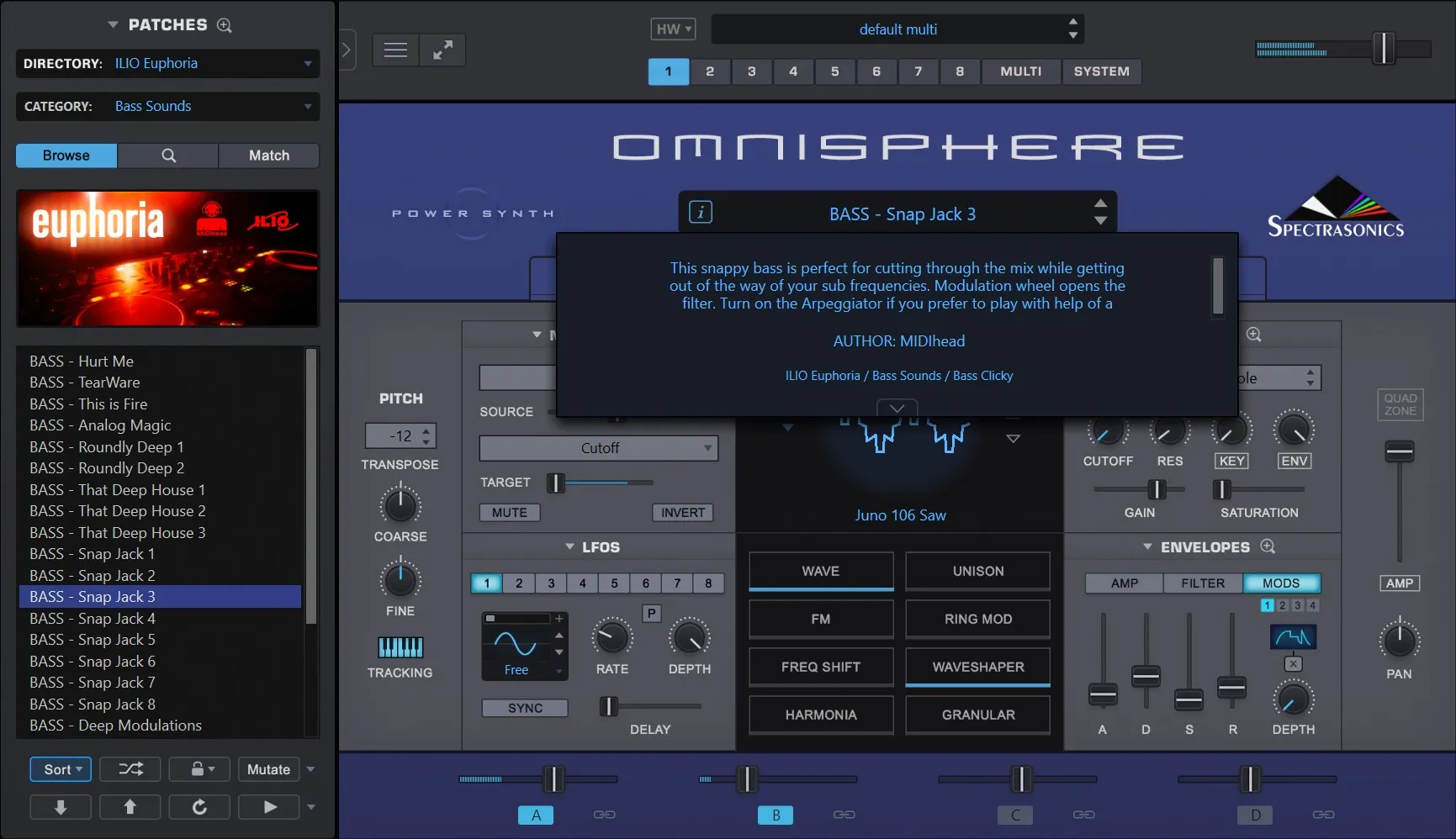Open the FM oscillator button
The width and height of the screenshot is (1456, 839).
(821, 619)
